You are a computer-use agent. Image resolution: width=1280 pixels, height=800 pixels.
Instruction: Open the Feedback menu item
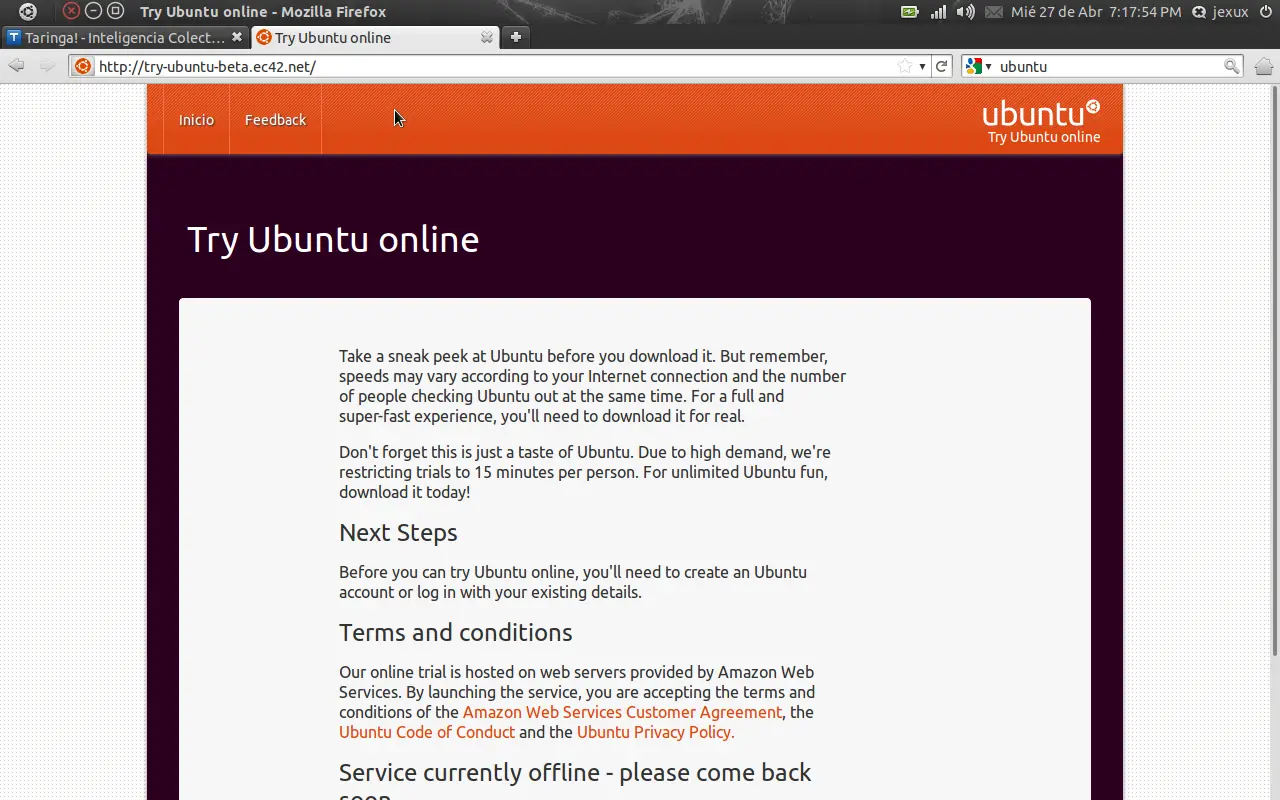tap(275, 120)
